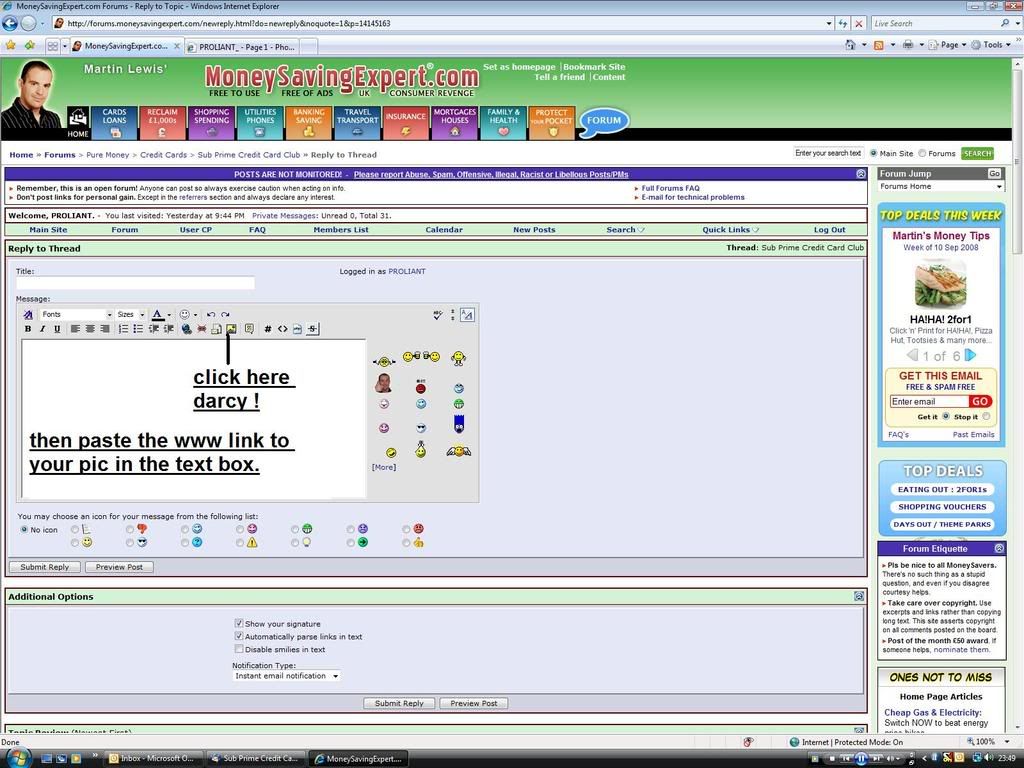Insert an ordered numbered list
The height and width of the screenshot is (768, 1024).
click(x=123, y=329)
